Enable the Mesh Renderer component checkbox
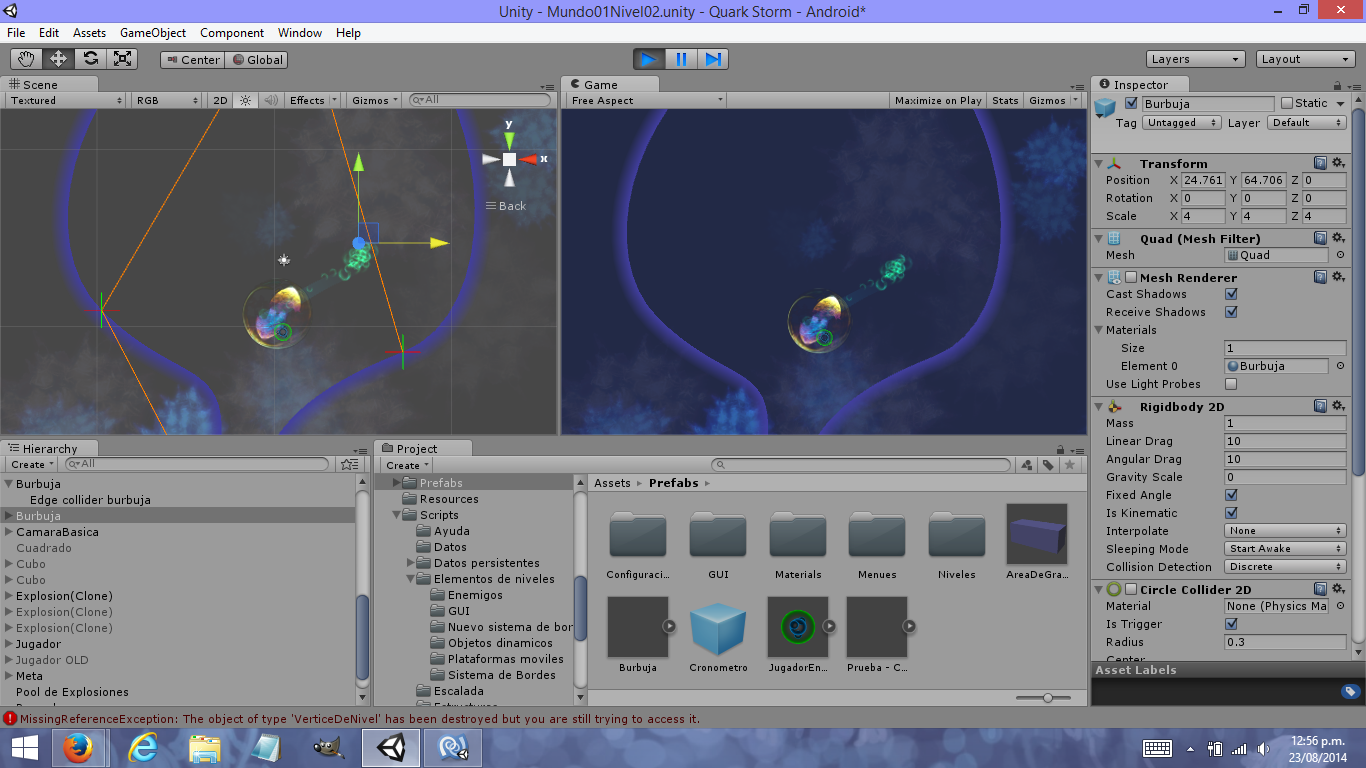Screen dimensions: 1366x768 tap(1131, 277)
